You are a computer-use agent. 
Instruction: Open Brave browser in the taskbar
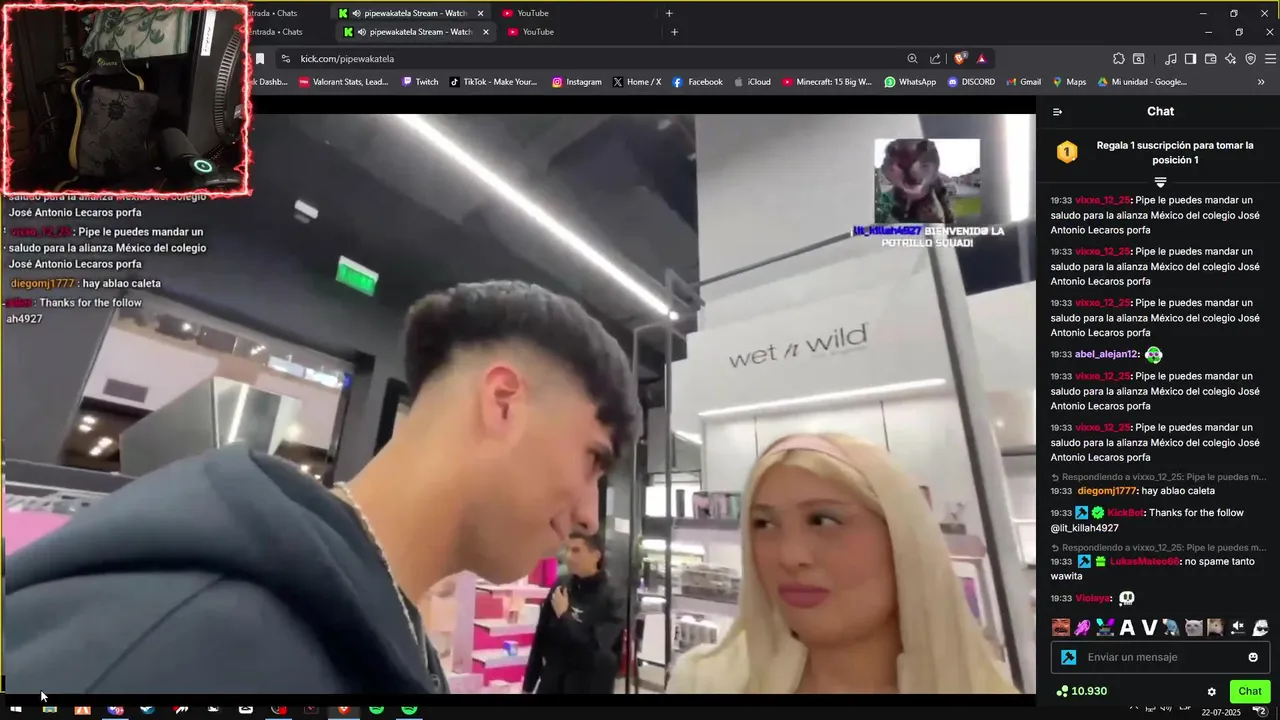pos(343,710)
